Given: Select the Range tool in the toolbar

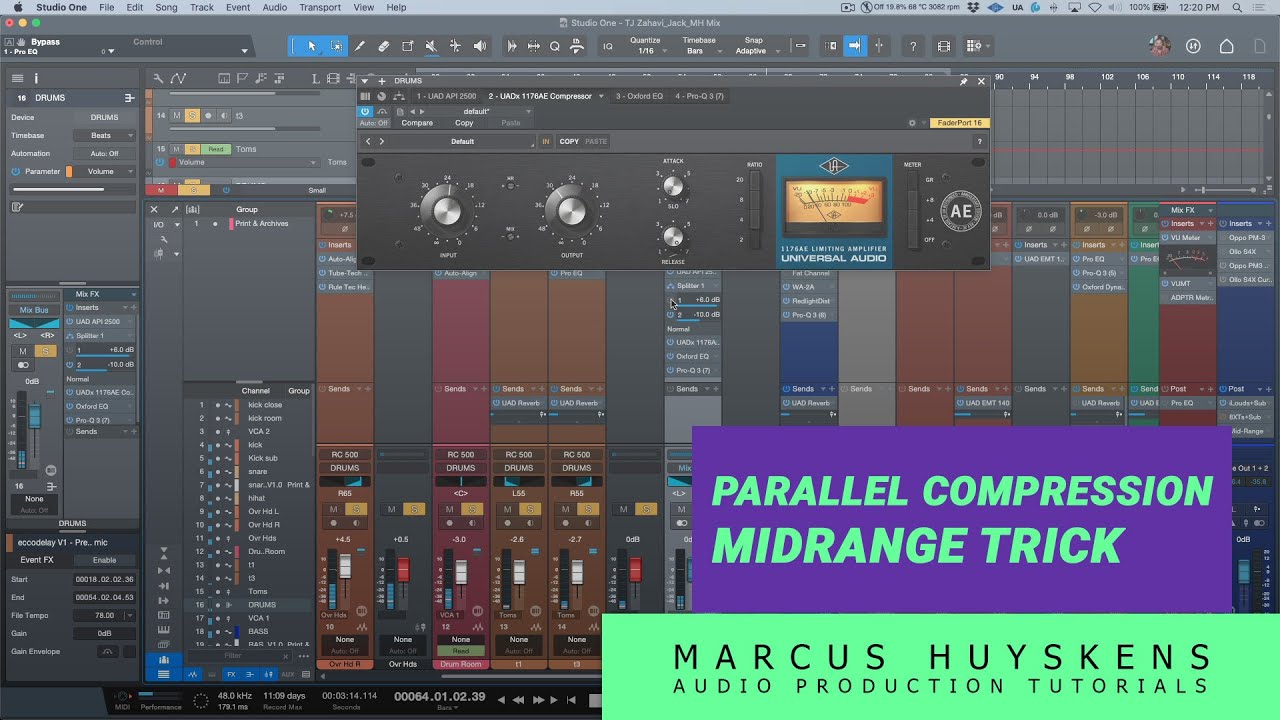Looking at the screenshot, I should coord(336,46).
